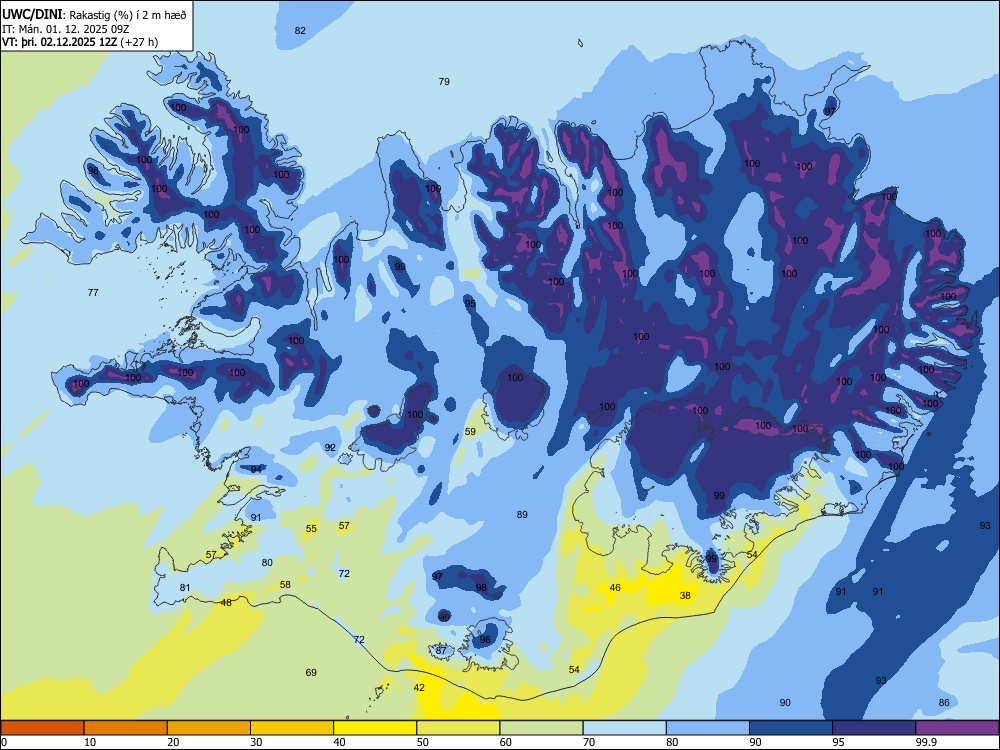Click the humidity value '59' on the map
Image resolution: width=1000 pixels, height=750 pixels.
click(470, 432)
